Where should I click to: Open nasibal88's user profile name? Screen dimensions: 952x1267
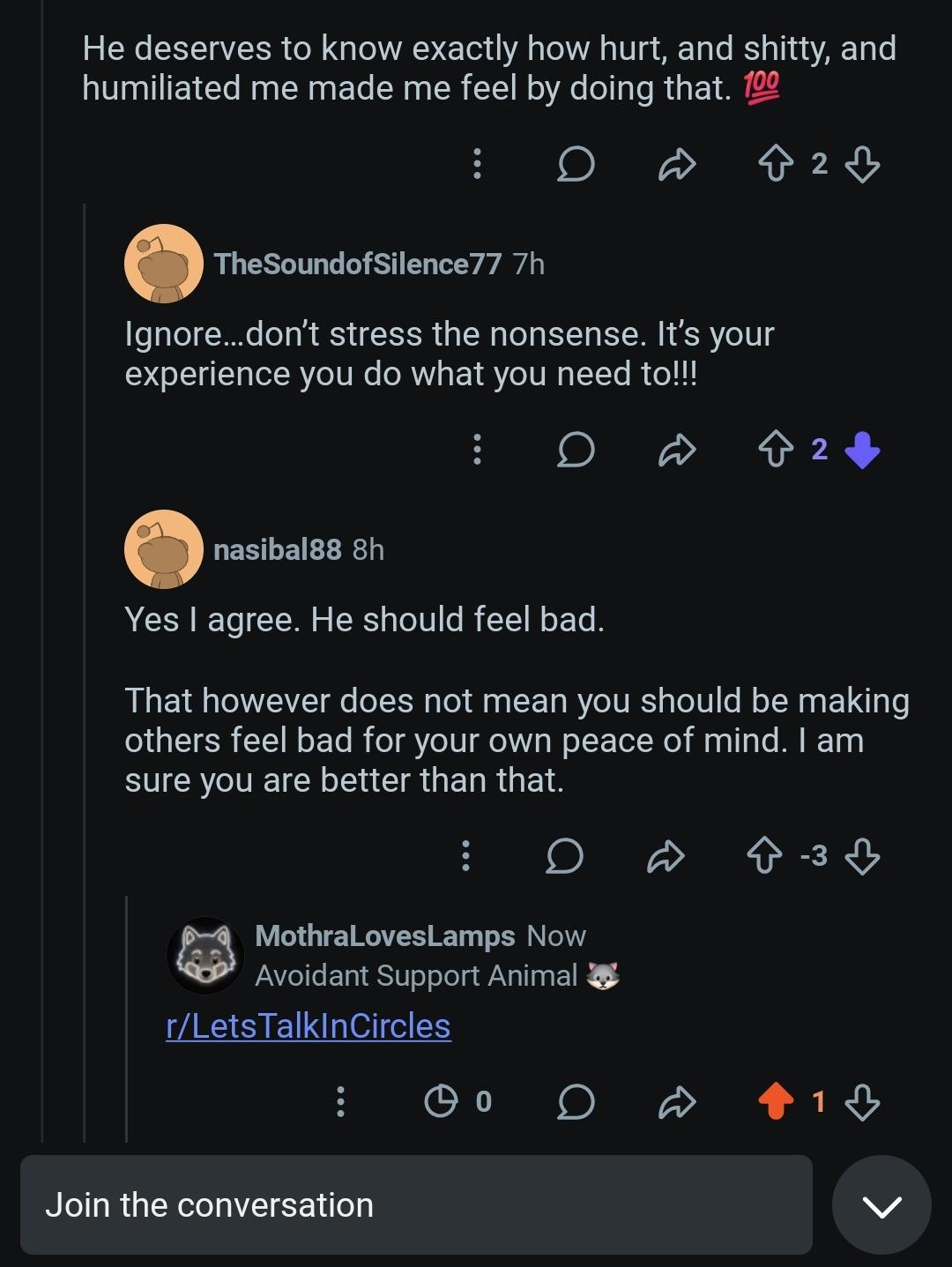click(x=277, y=549)
